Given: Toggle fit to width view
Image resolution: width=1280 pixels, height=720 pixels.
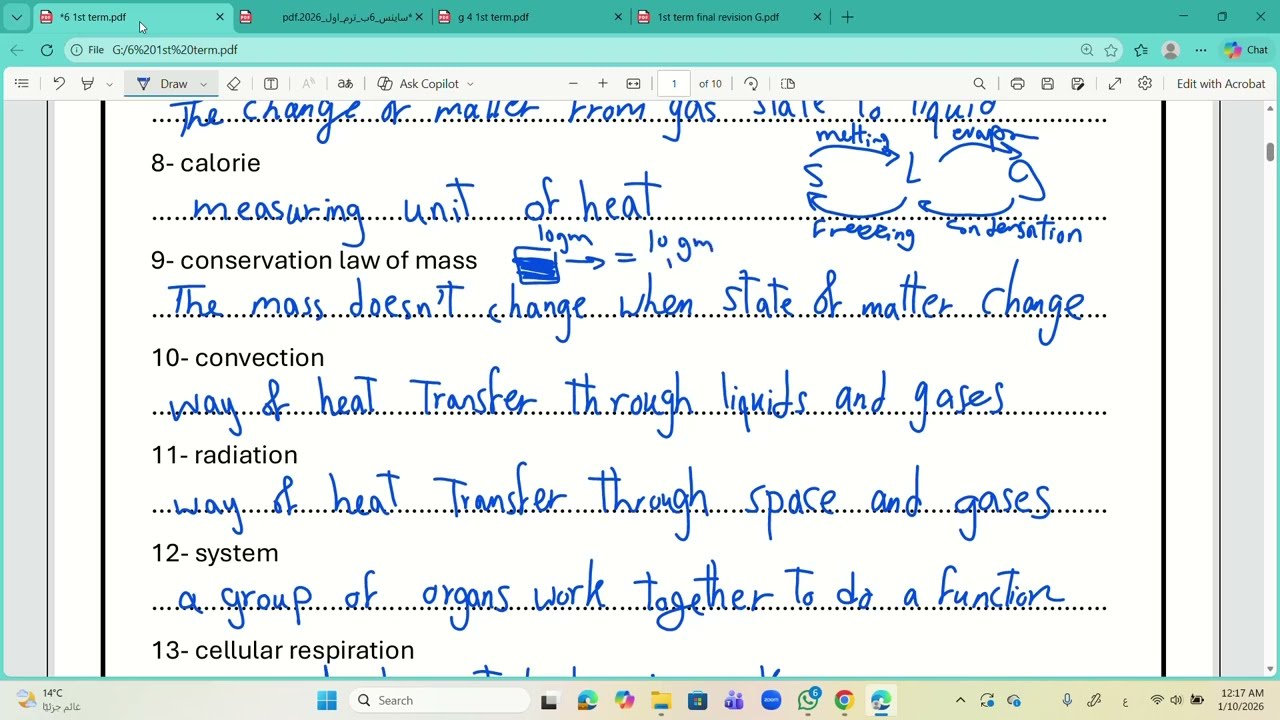Looking at the screenshot, I should pyautogui.click(x=633, y=84).
